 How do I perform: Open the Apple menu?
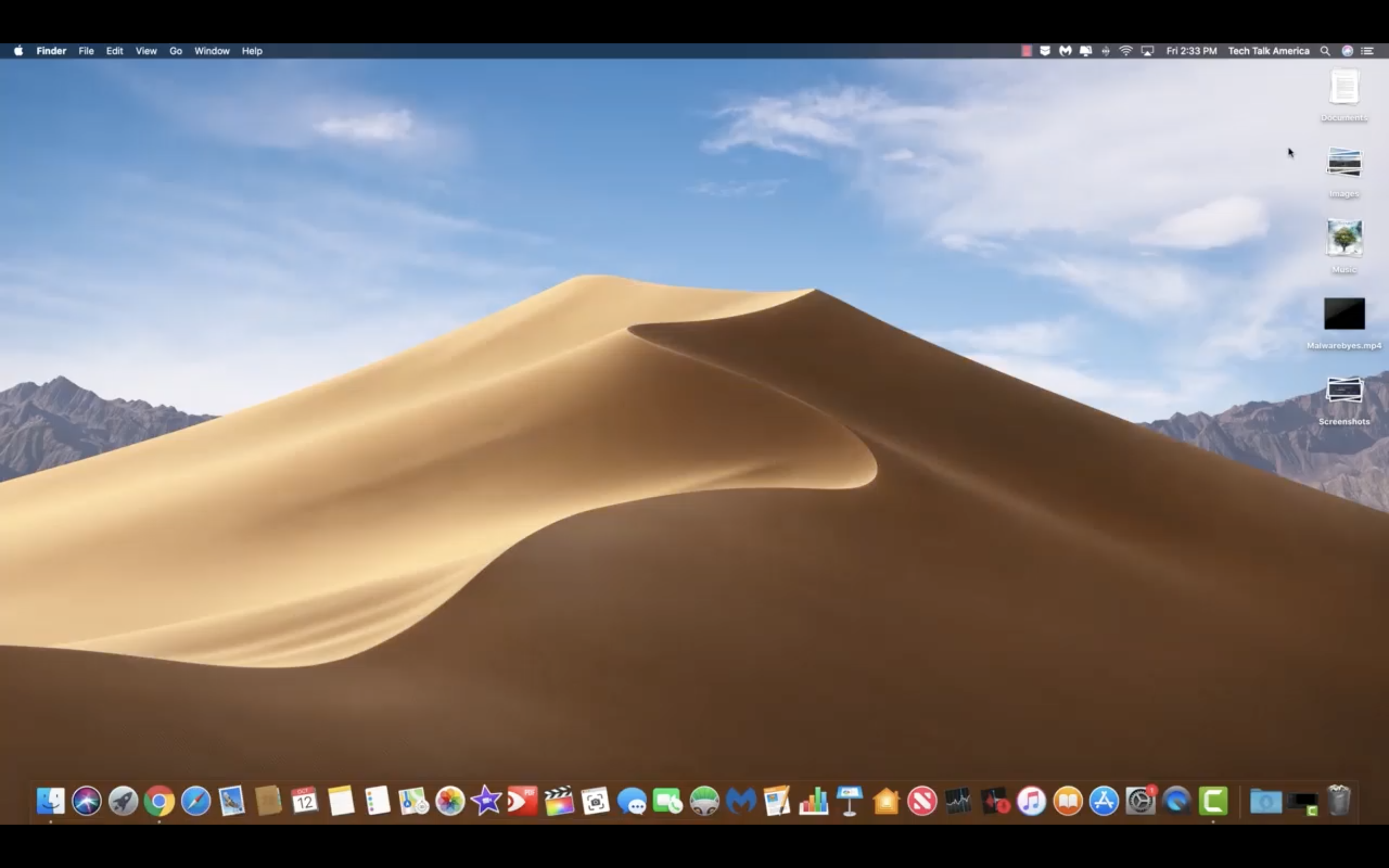[18, 51]
